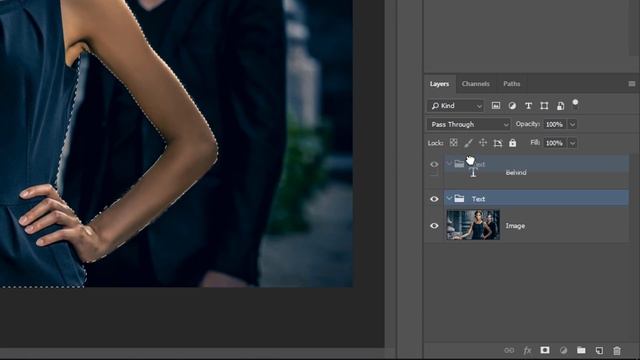Toggle visibility of the dragged group

434,164
